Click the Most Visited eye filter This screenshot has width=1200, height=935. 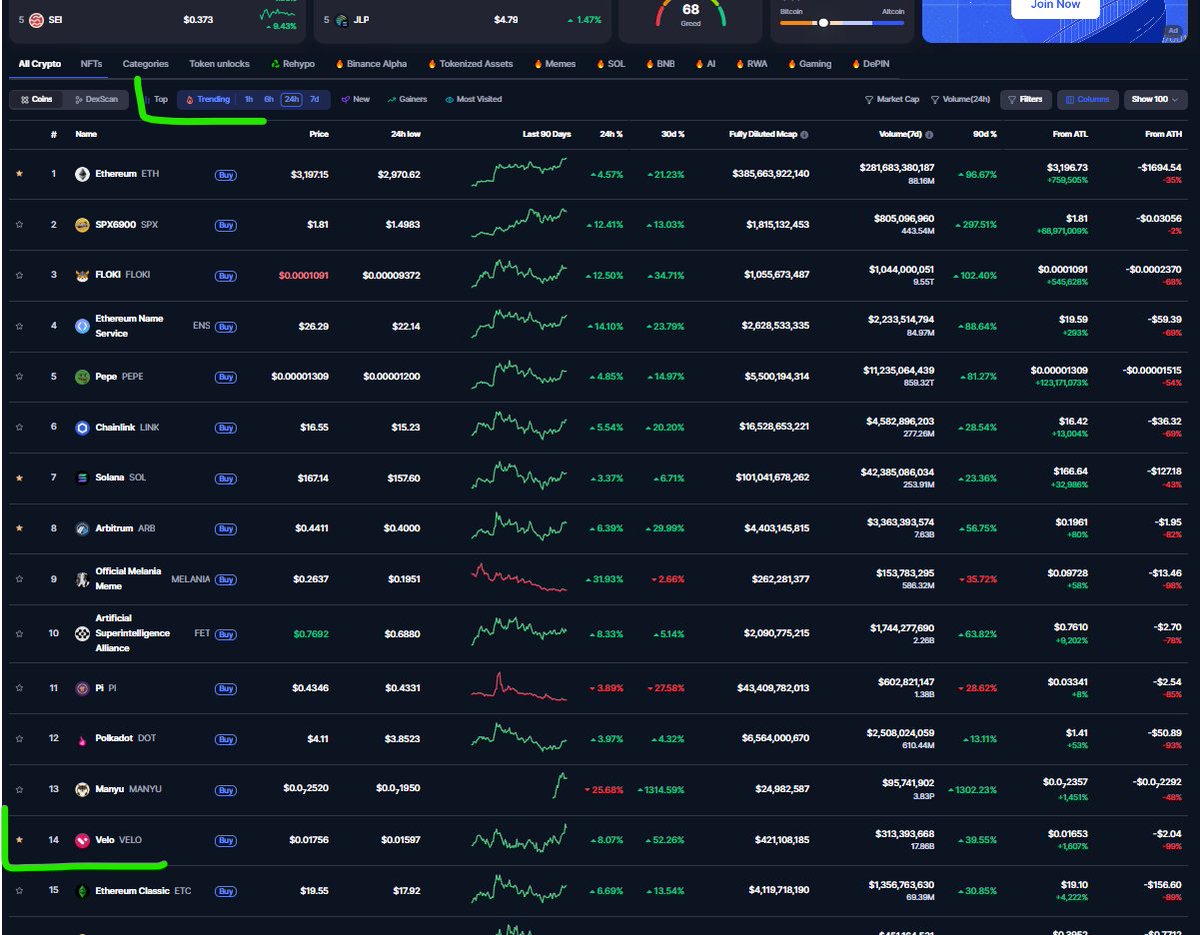pos(473,99)
